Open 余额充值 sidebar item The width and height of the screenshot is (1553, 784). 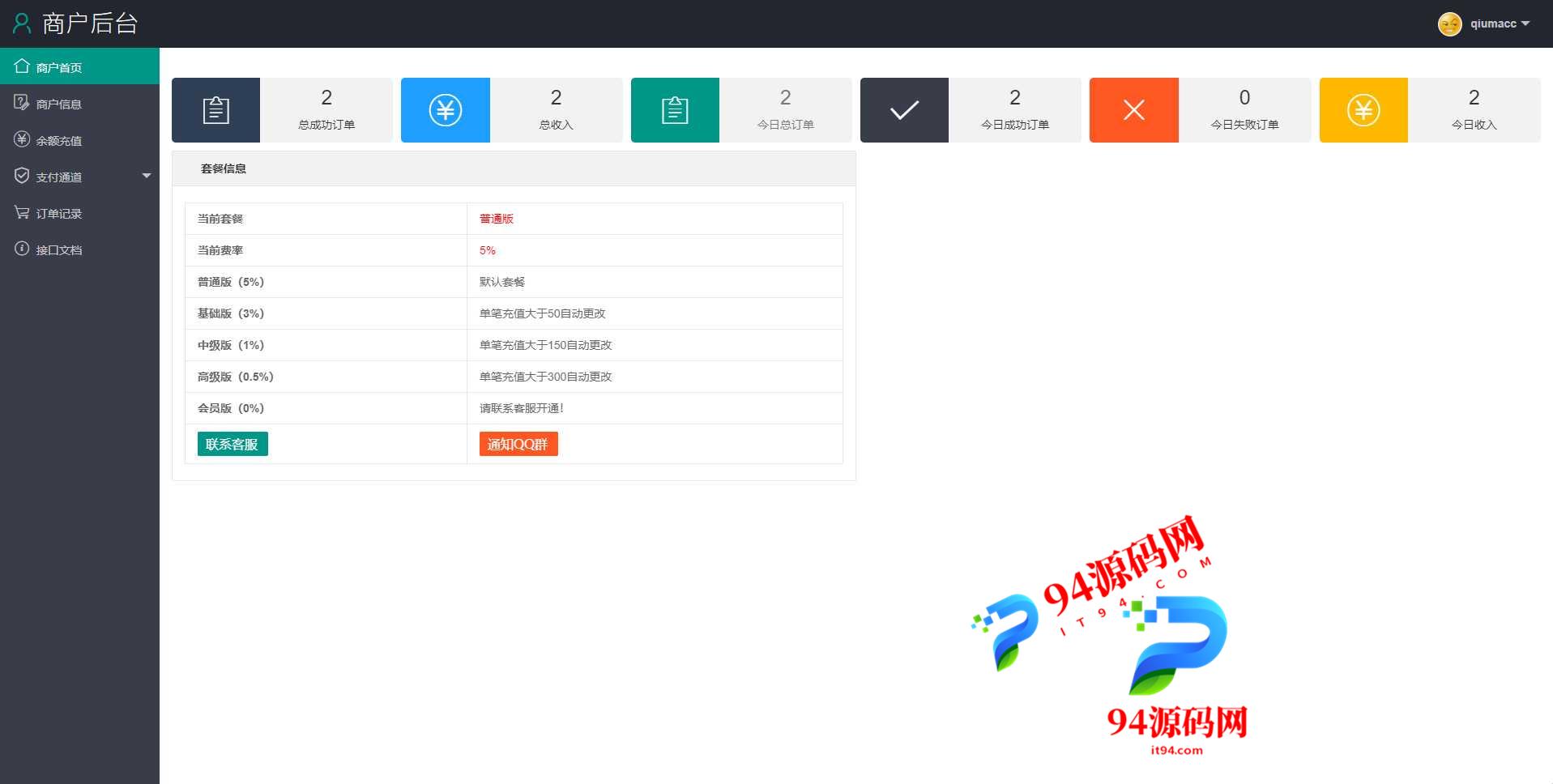click(x=79, y=139)
